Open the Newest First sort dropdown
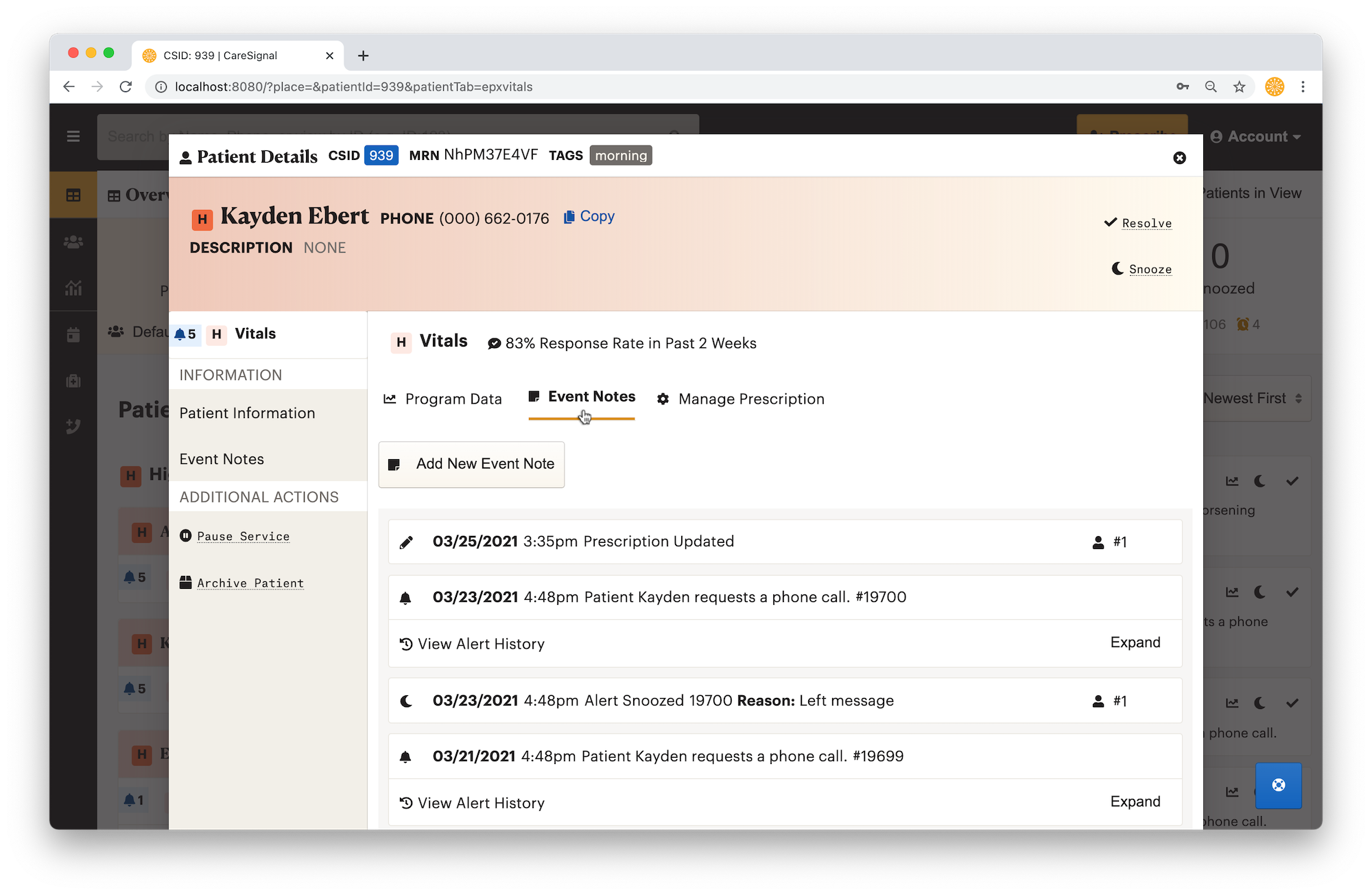Image resolution: width=1372 pixels, height=895 pixels. [1253, 398]
